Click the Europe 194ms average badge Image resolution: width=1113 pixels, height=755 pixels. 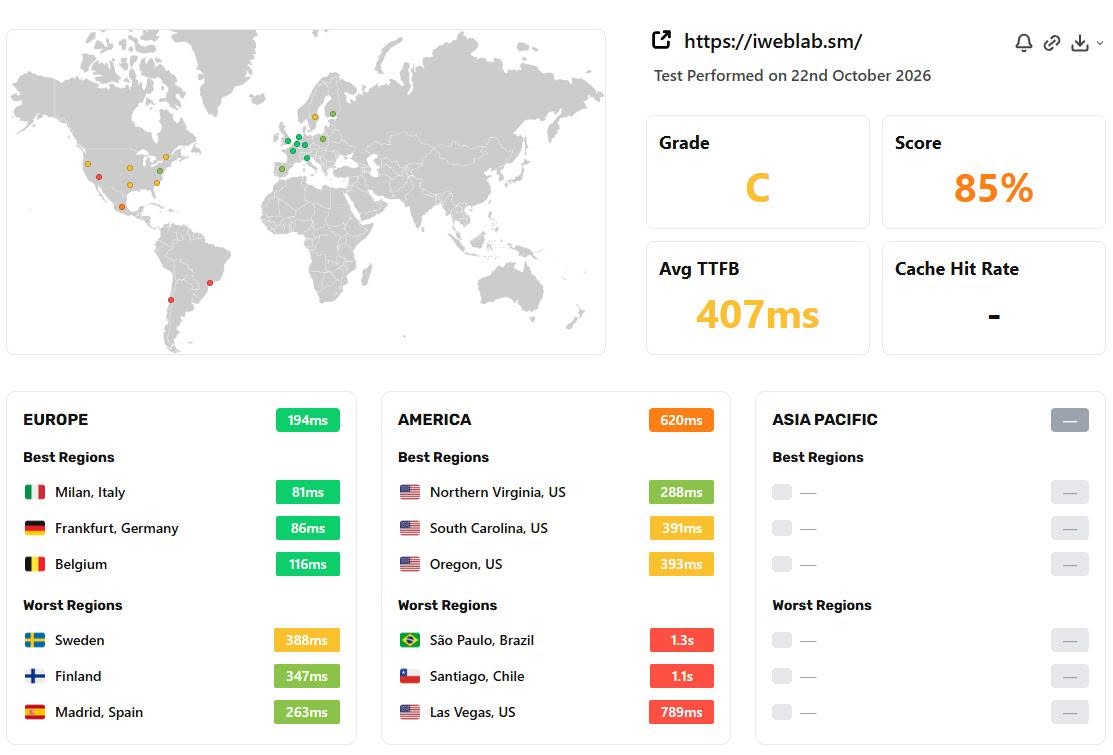click(307, 420)
